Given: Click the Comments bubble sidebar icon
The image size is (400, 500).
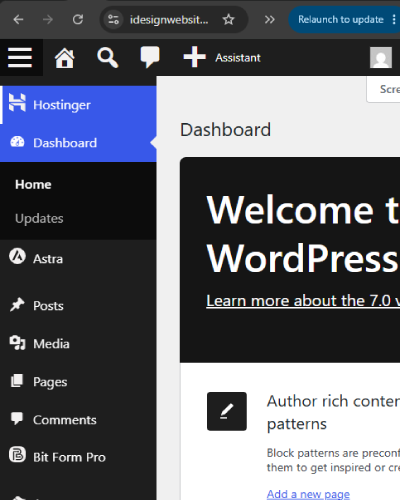Looking at the screenshot, I should [17, 418].
